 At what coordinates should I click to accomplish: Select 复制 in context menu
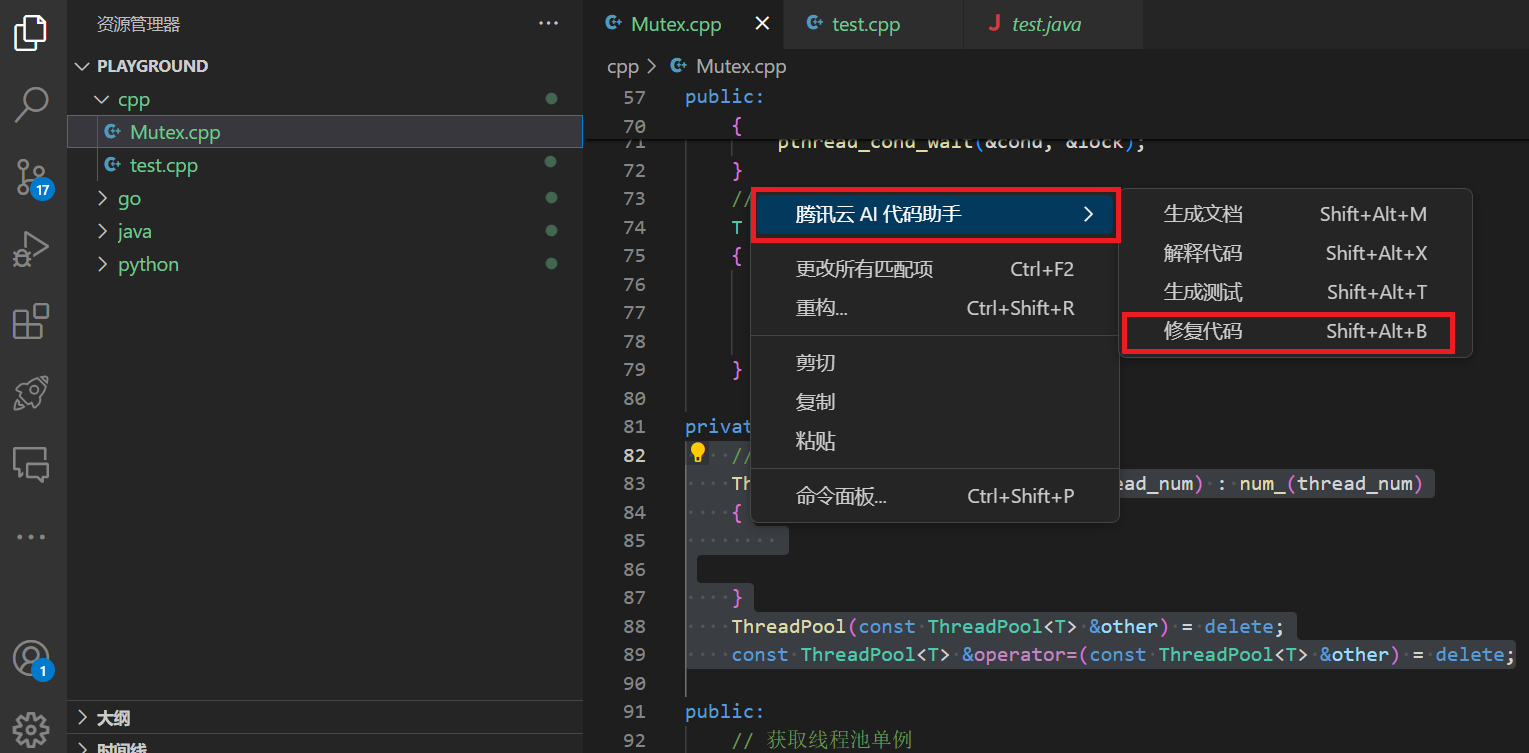coord(935,402)
